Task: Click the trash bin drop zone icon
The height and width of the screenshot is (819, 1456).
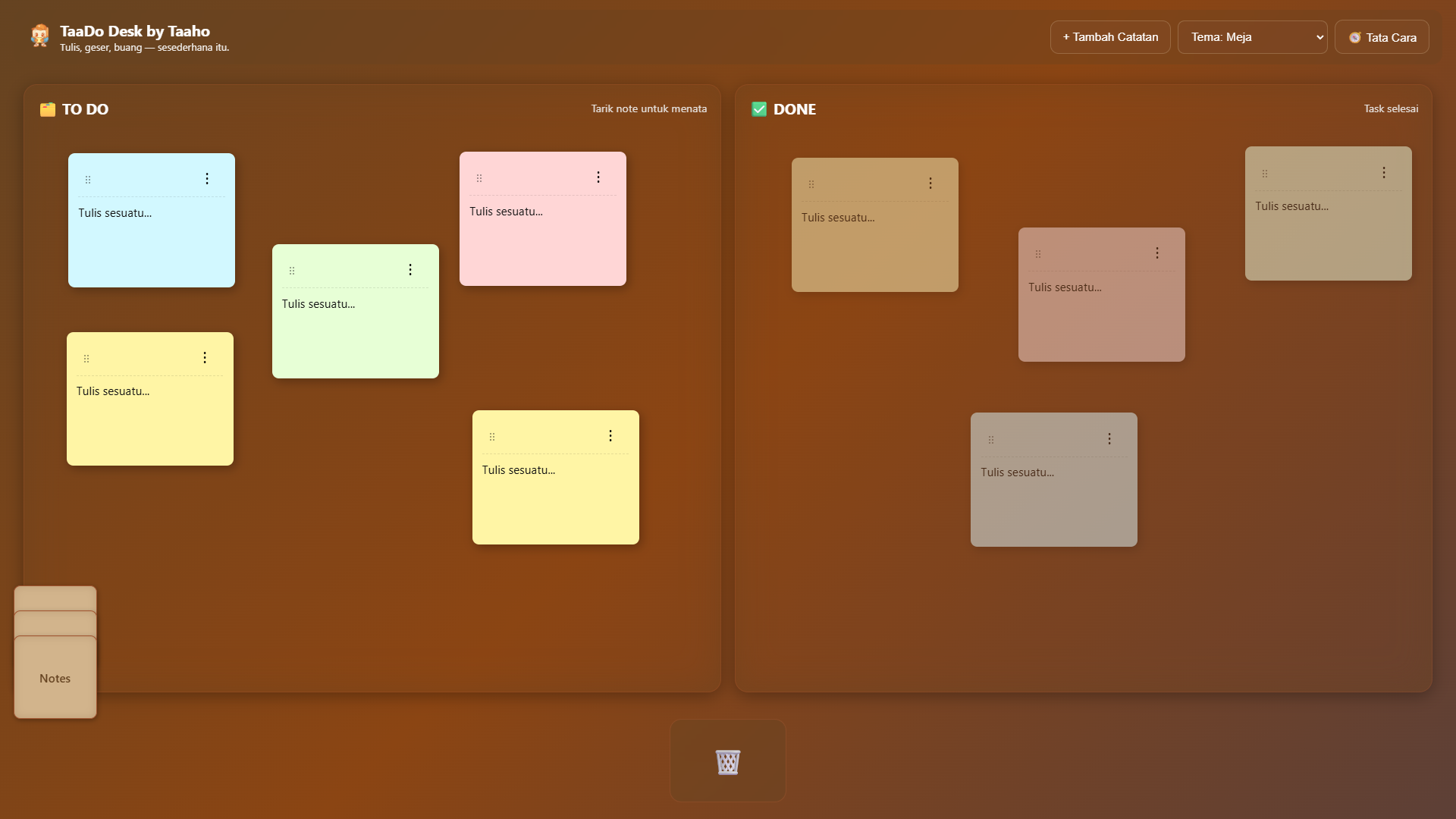Action: coord(727,762)
